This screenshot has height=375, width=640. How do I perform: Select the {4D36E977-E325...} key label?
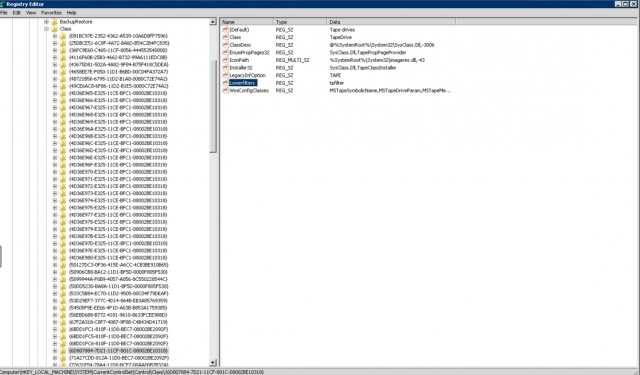point(118,215)
